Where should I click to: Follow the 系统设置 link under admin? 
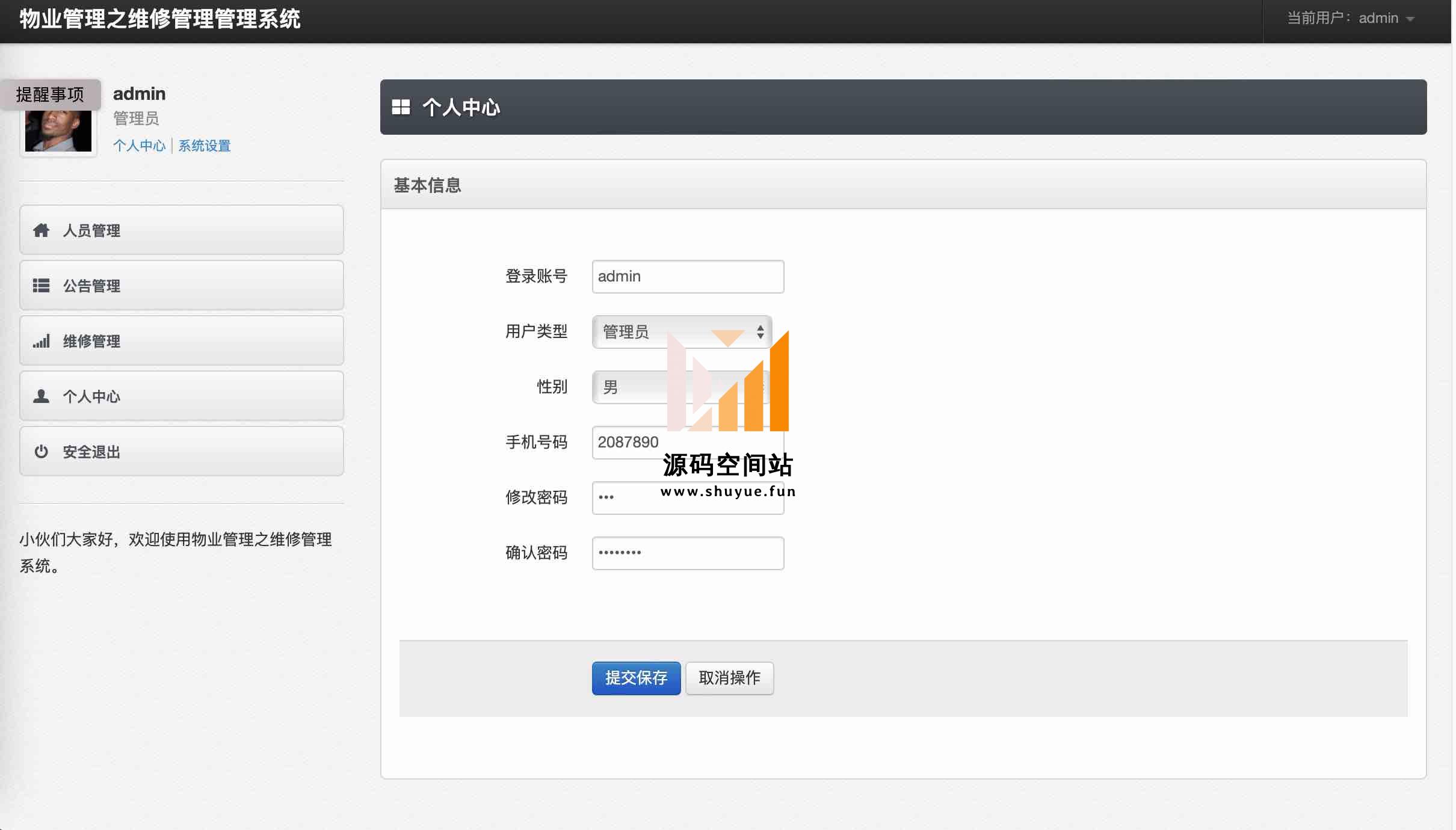coord(205,146)
